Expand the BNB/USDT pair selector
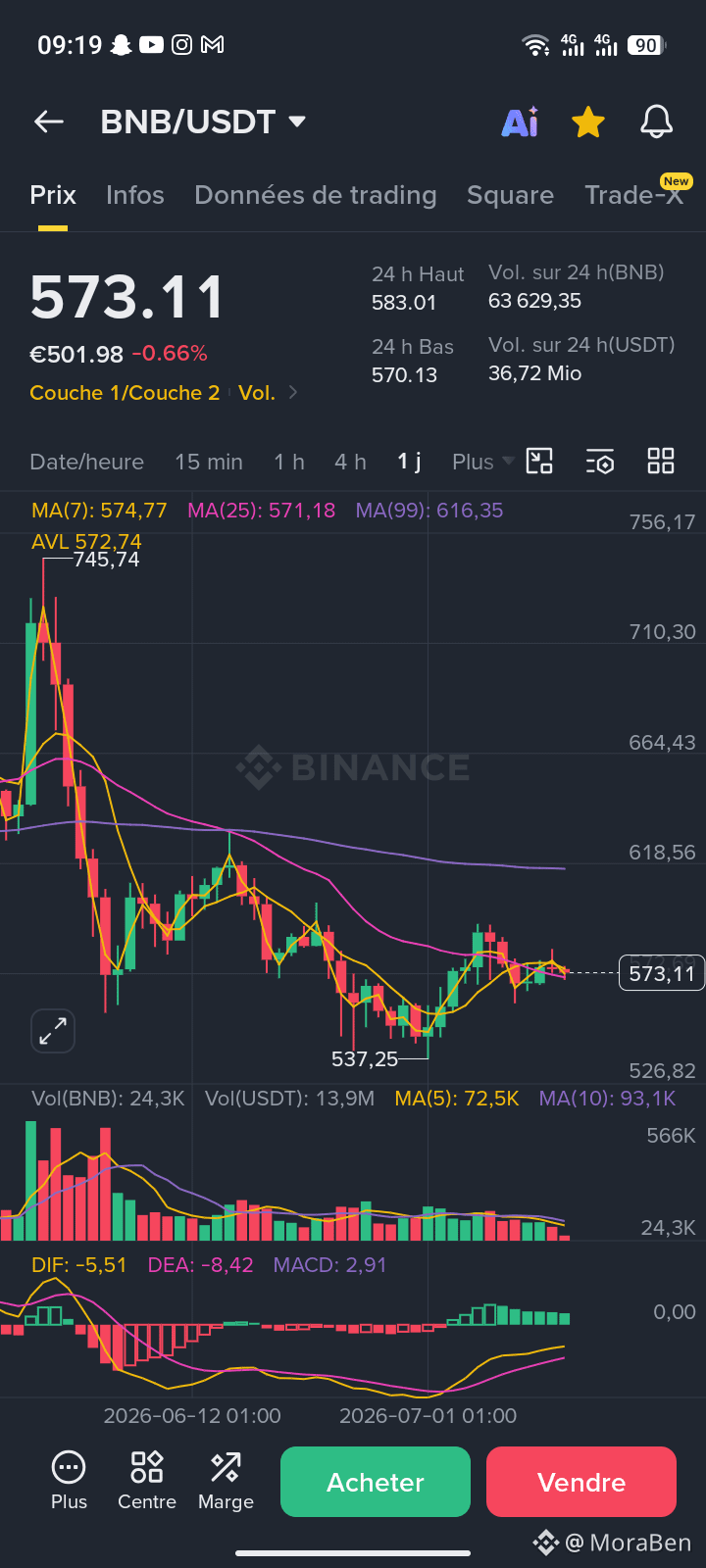 coord(298,122)
